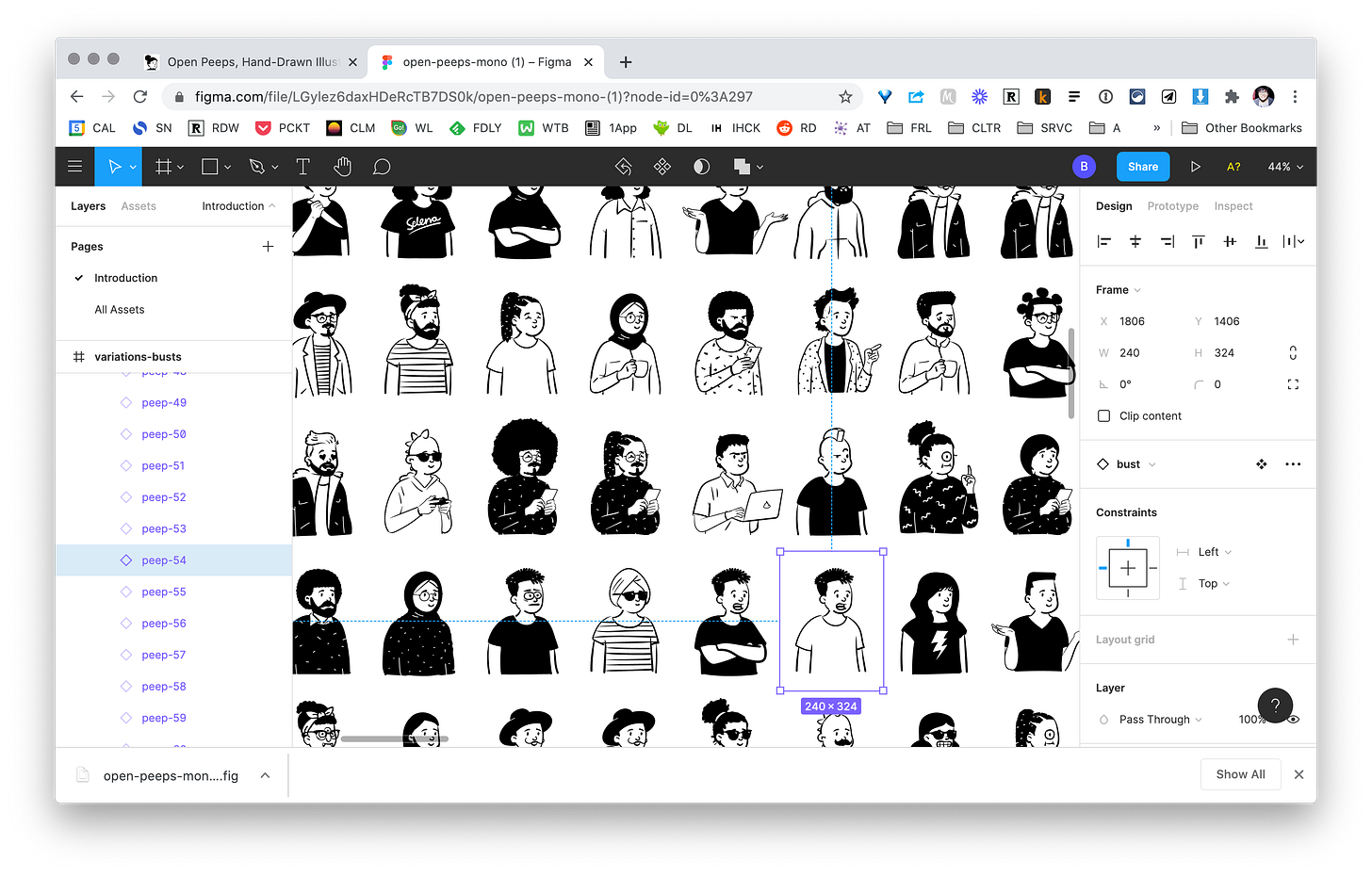This screenshot has height=876, width=1372.
Task: Click the Use as mask icon
Action: 701,167
